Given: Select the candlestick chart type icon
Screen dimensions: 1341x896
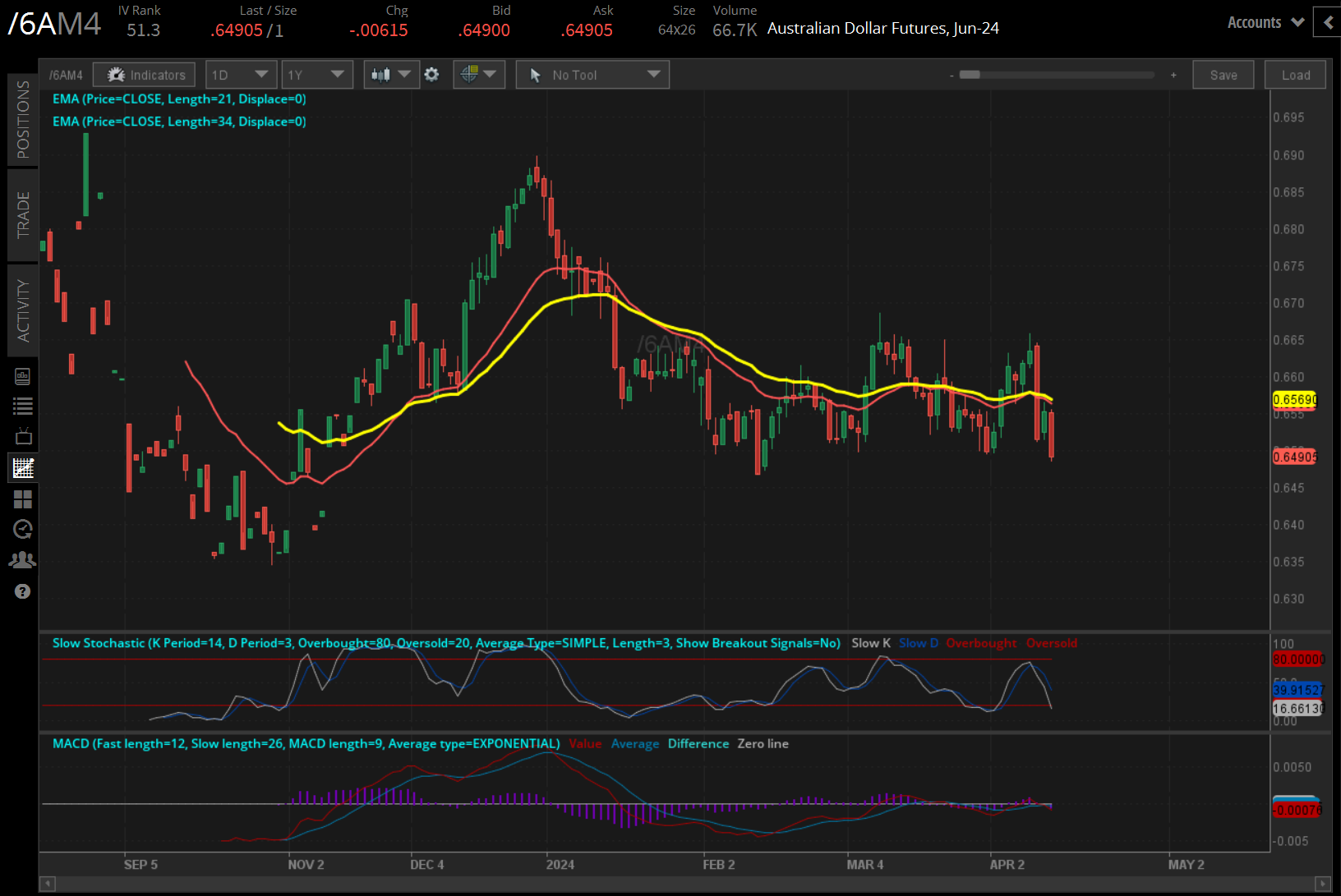Looking at the screenshot, I should click(x=383, y=74).
